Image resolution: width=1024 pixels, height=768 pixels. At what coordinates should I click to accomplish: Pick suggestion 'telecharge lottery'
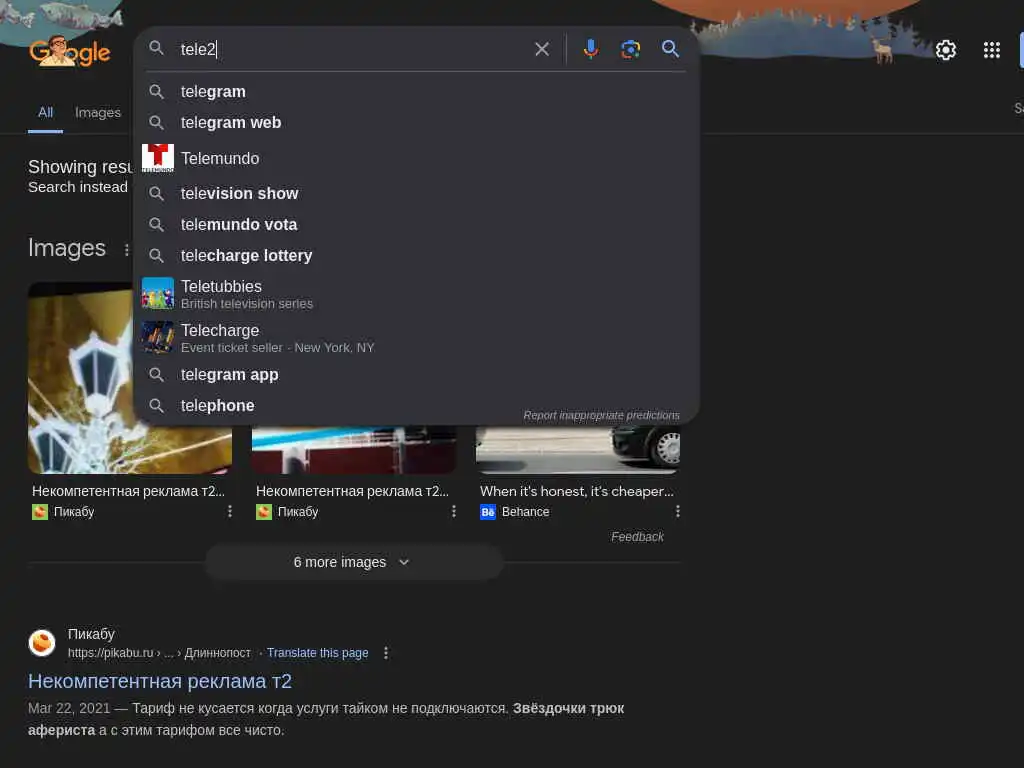click(x=417, y=255)
